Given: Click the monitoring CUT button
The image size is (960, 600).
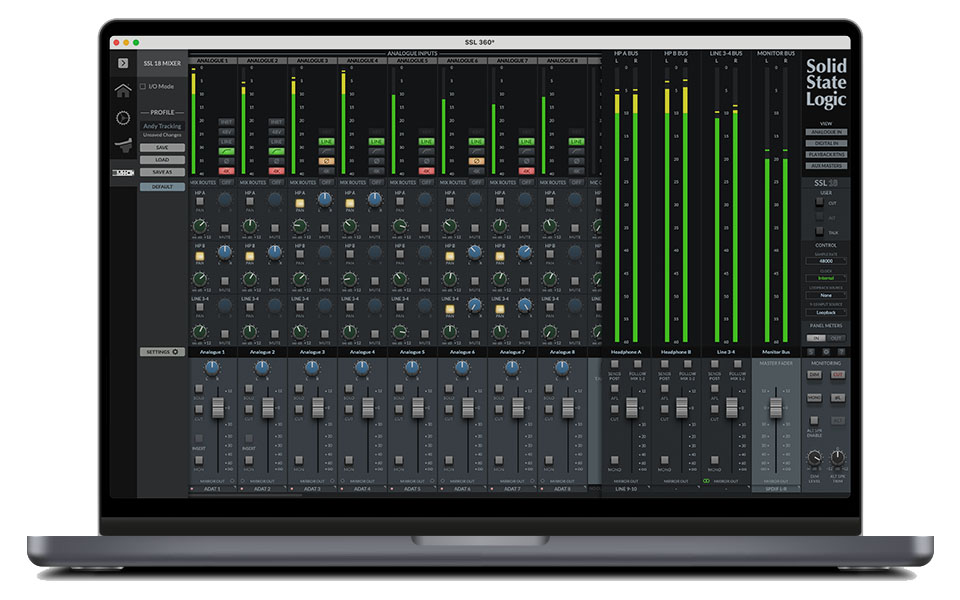Looking at the screenshot, I should (x=838, y=375).
